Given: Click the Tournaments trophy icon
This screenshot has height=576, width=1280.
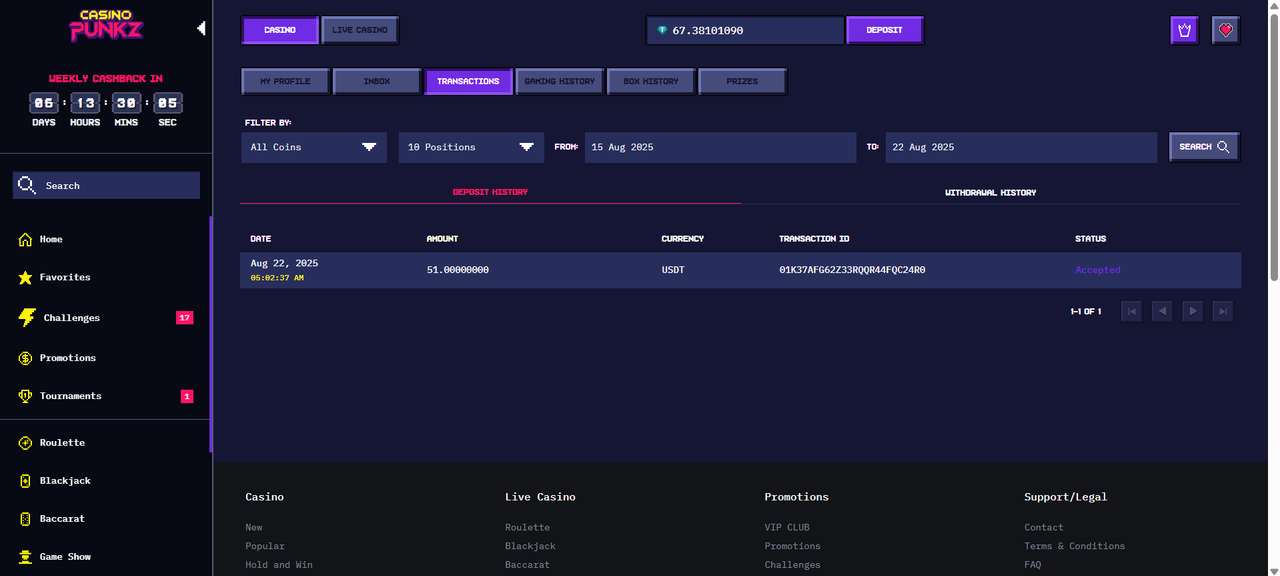Looking at the screenshot, I should tap(26, 396).
